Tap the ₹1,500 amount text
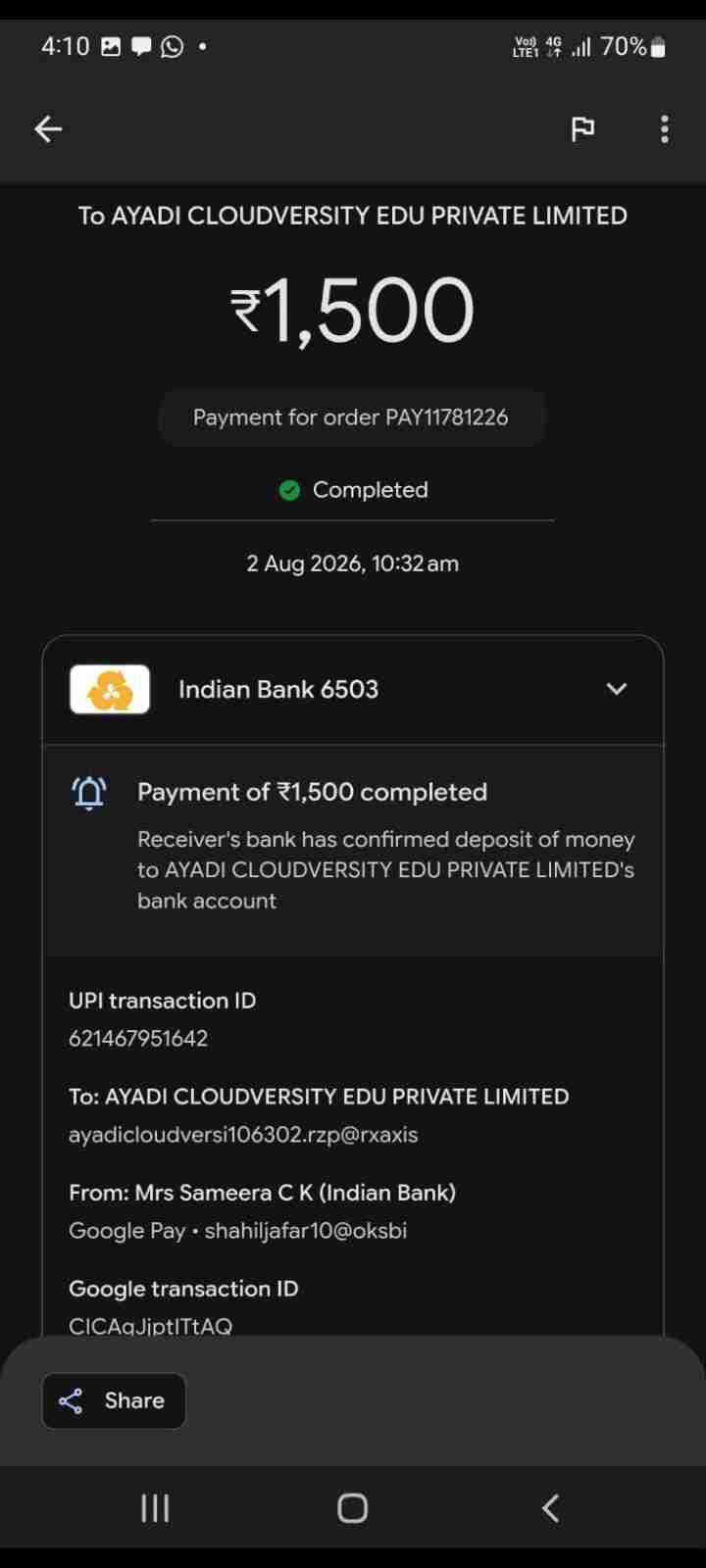 tap(352, 310)
